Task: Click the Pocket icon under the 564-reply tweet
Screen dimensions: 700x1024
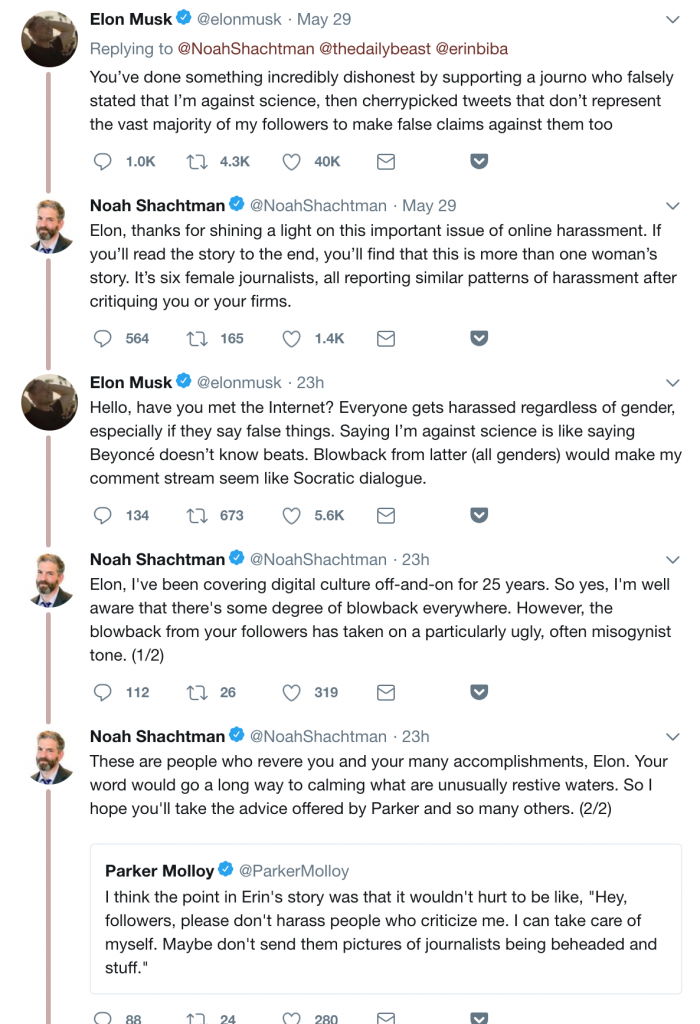Action: pyautogui.click(x=479, y=338)
